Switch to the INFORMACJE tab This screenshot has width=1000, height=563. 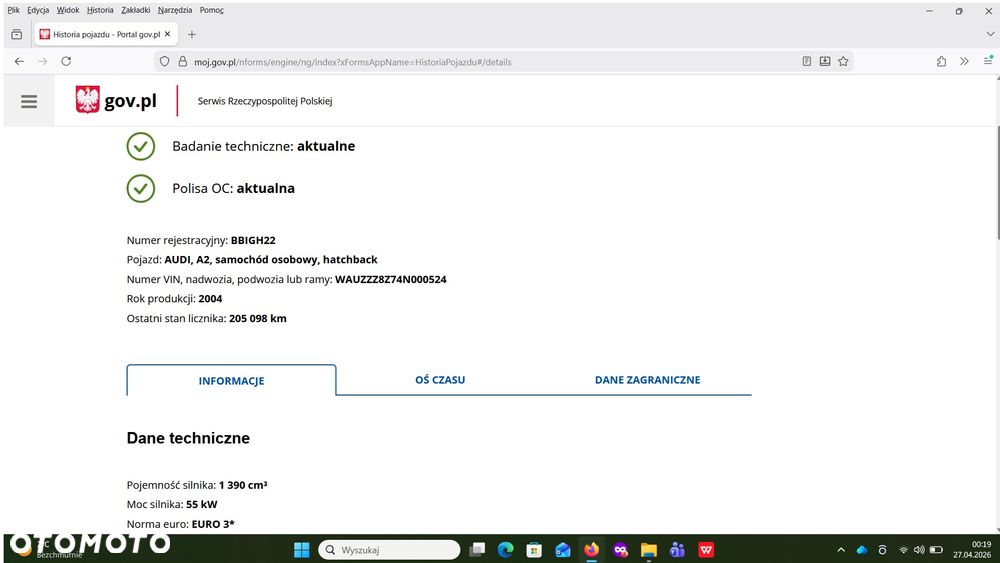(231, 381)
